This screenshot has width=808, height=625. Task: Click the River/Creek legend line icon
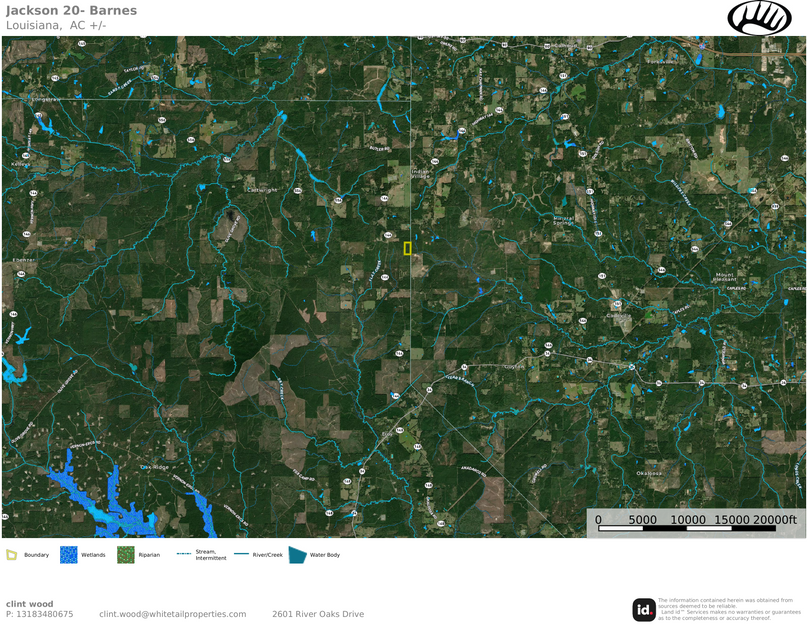click(240, 554)
